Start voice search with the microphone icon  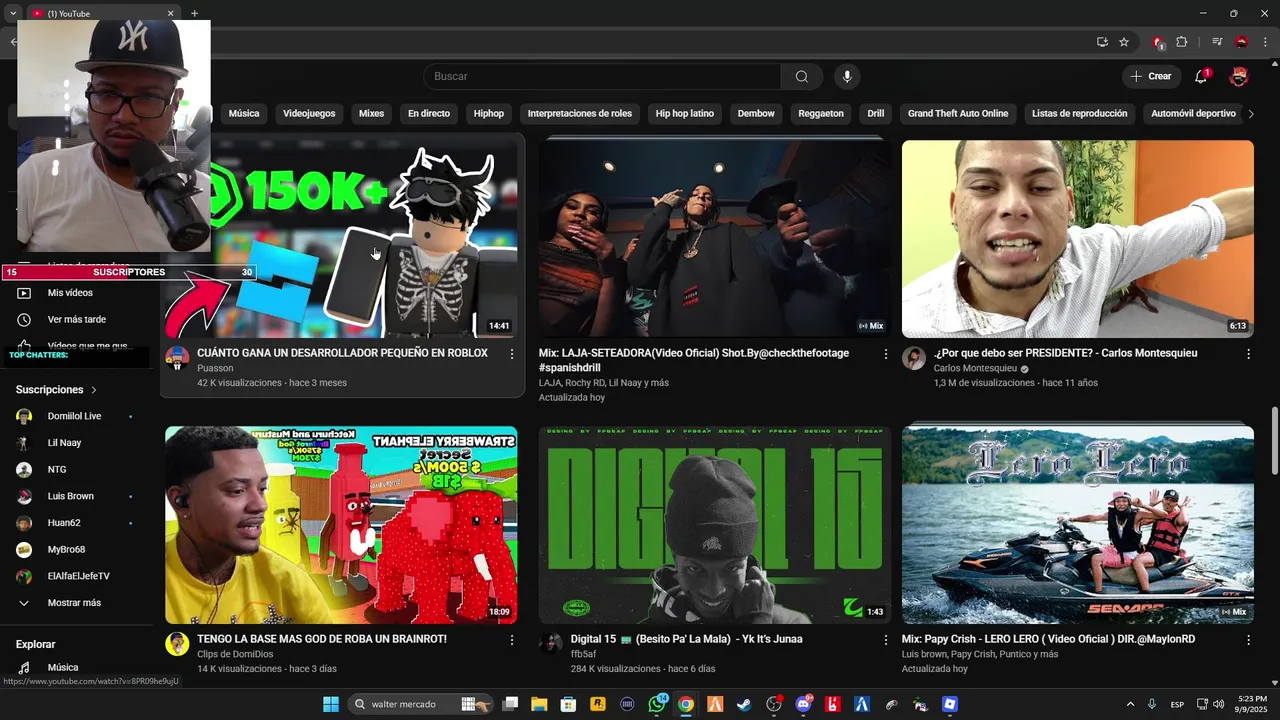pyautogui.click(x=847, y=77)
